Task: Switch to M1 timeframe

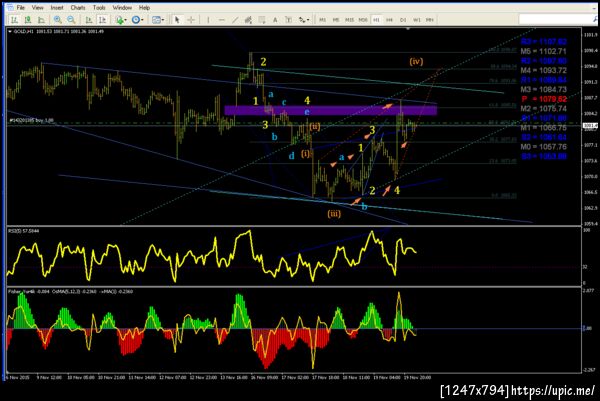Action: pos(323,20)
